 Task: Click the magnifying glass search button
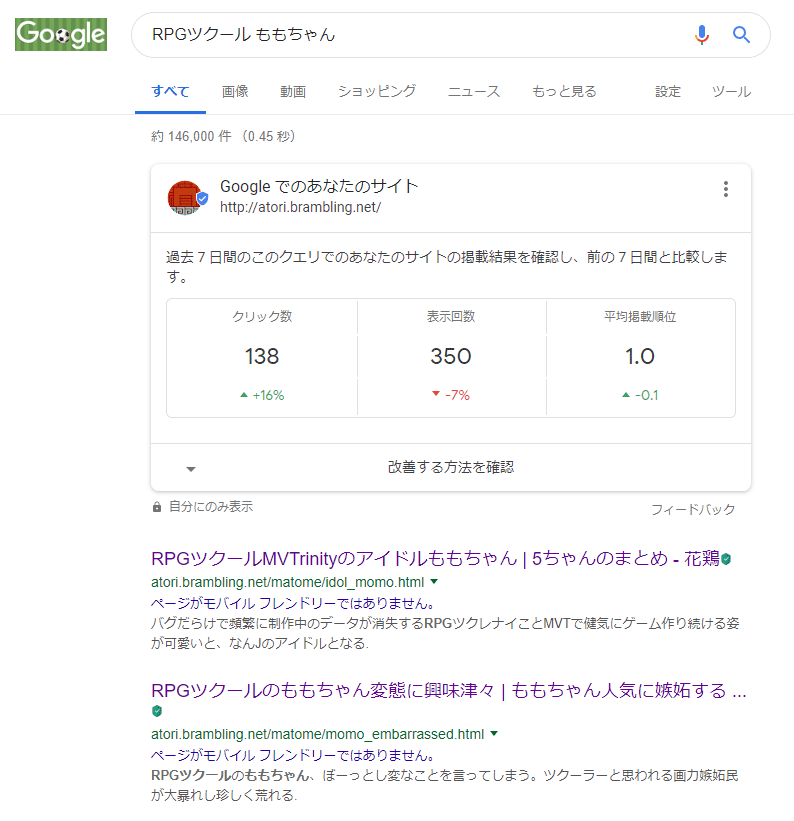[x=741, y=35]
